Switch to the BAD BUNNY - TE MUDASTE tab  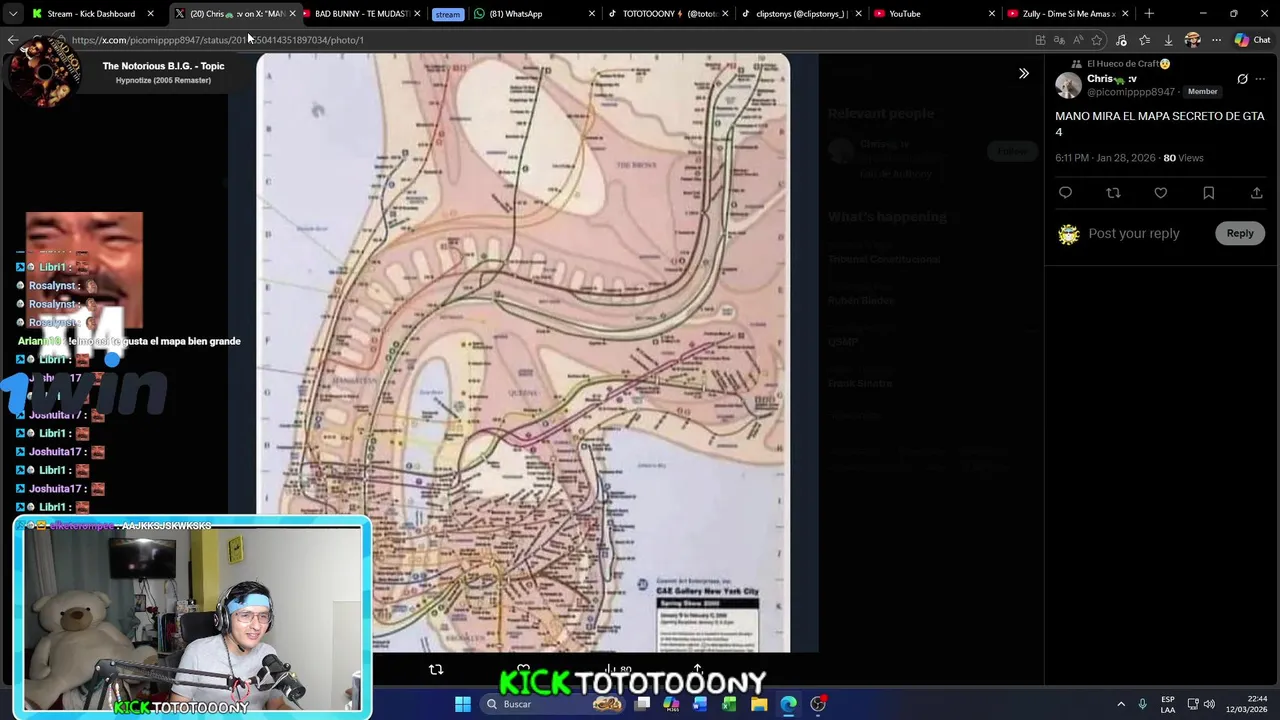[x=362, y=14]
